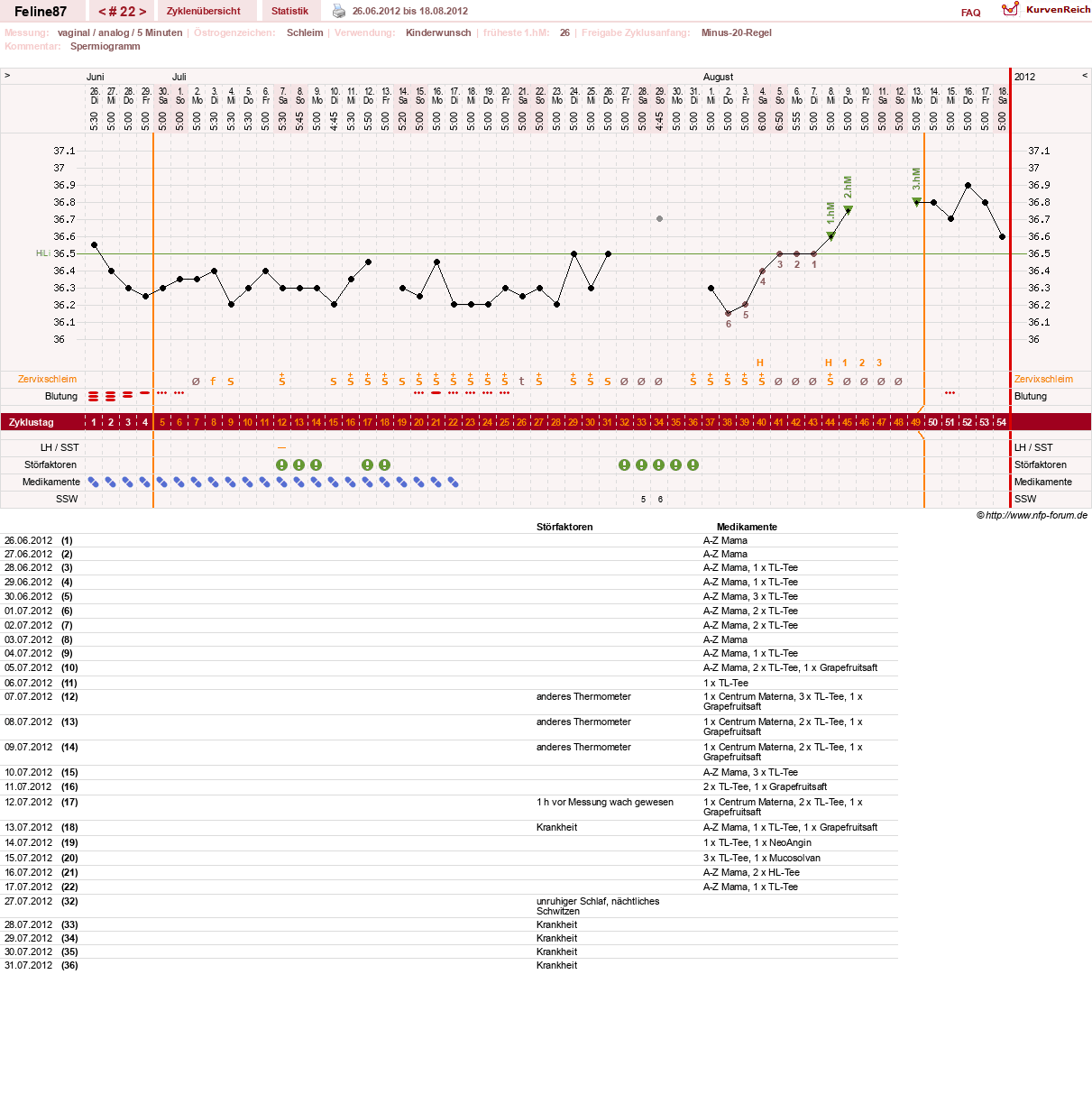
Task: Open the KurvenReich logo link
Action: tap(1046, 9)
